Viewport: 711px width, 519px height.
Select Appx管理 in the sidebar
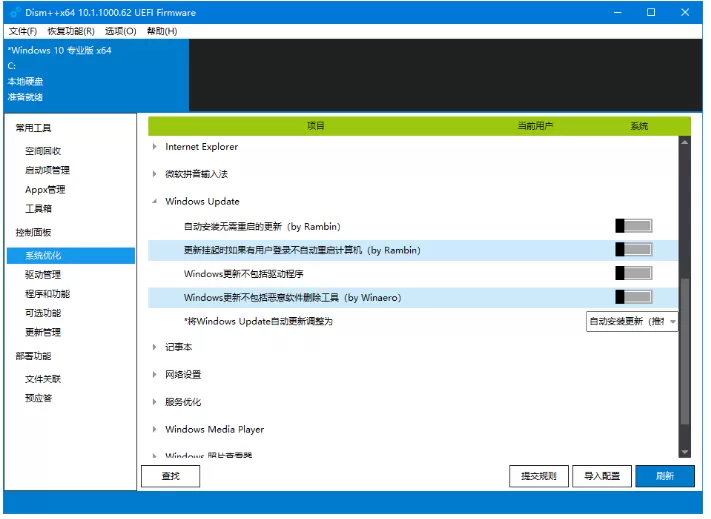[x=45, y=191]
